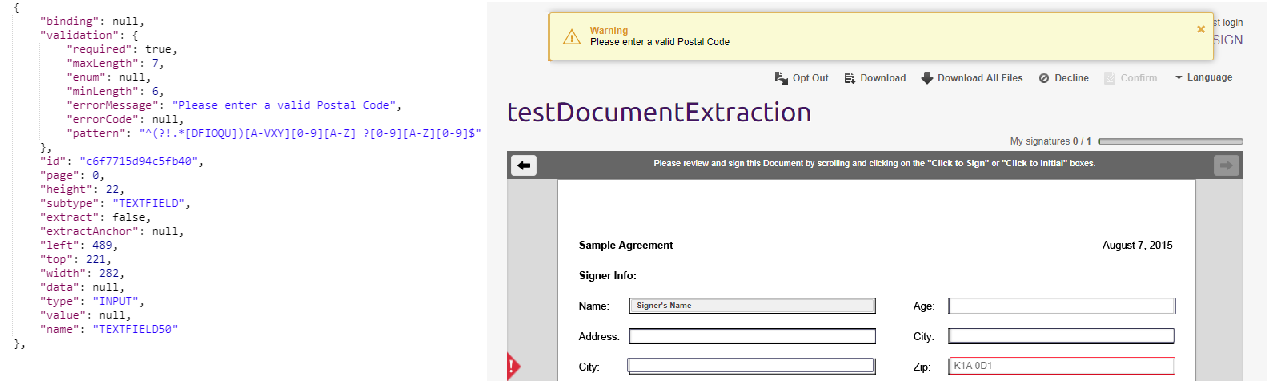Click the Address input field
This screenshot has height=390, width=1267.
(752, 336)
